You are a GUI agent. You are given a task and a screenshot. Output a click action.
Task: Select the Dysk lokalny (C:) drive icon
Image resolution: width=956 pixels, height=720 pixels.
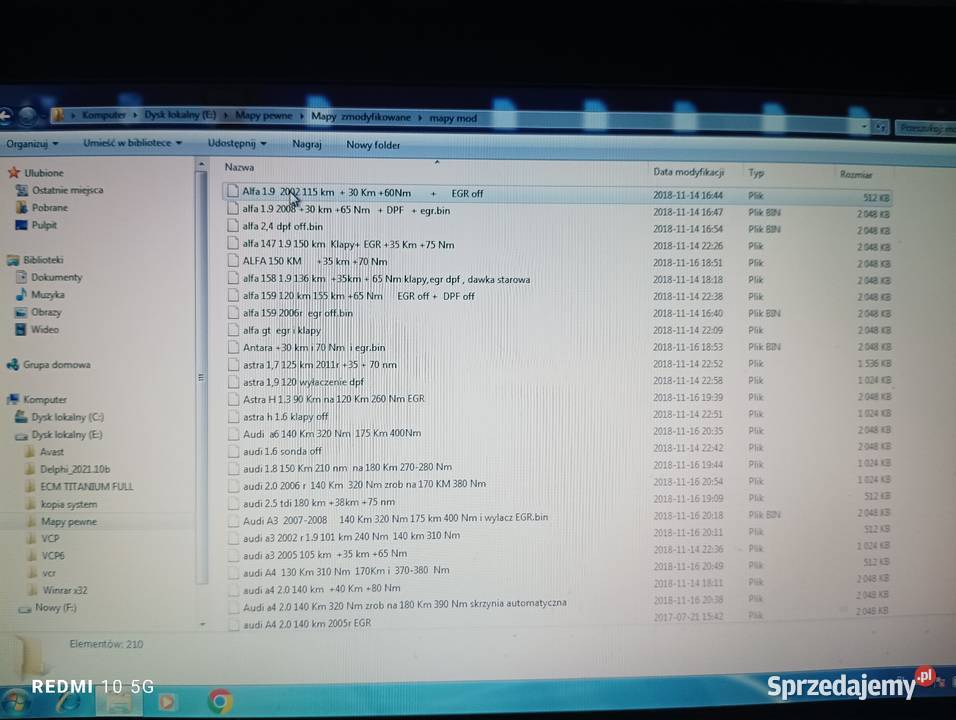pos(21,418)
